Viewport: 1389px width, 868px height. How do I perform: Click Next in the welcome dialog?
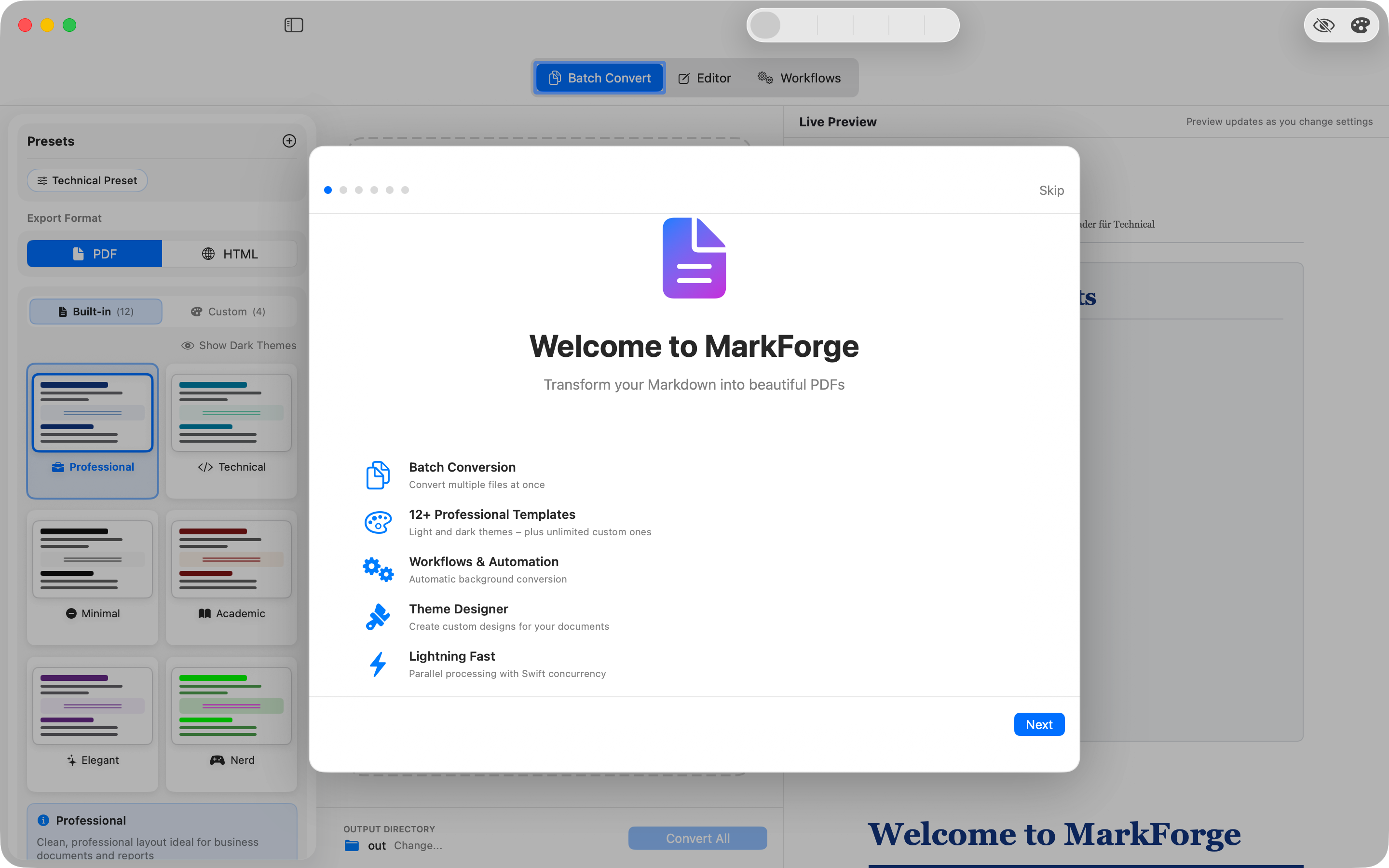click(x=1039, y=724)
